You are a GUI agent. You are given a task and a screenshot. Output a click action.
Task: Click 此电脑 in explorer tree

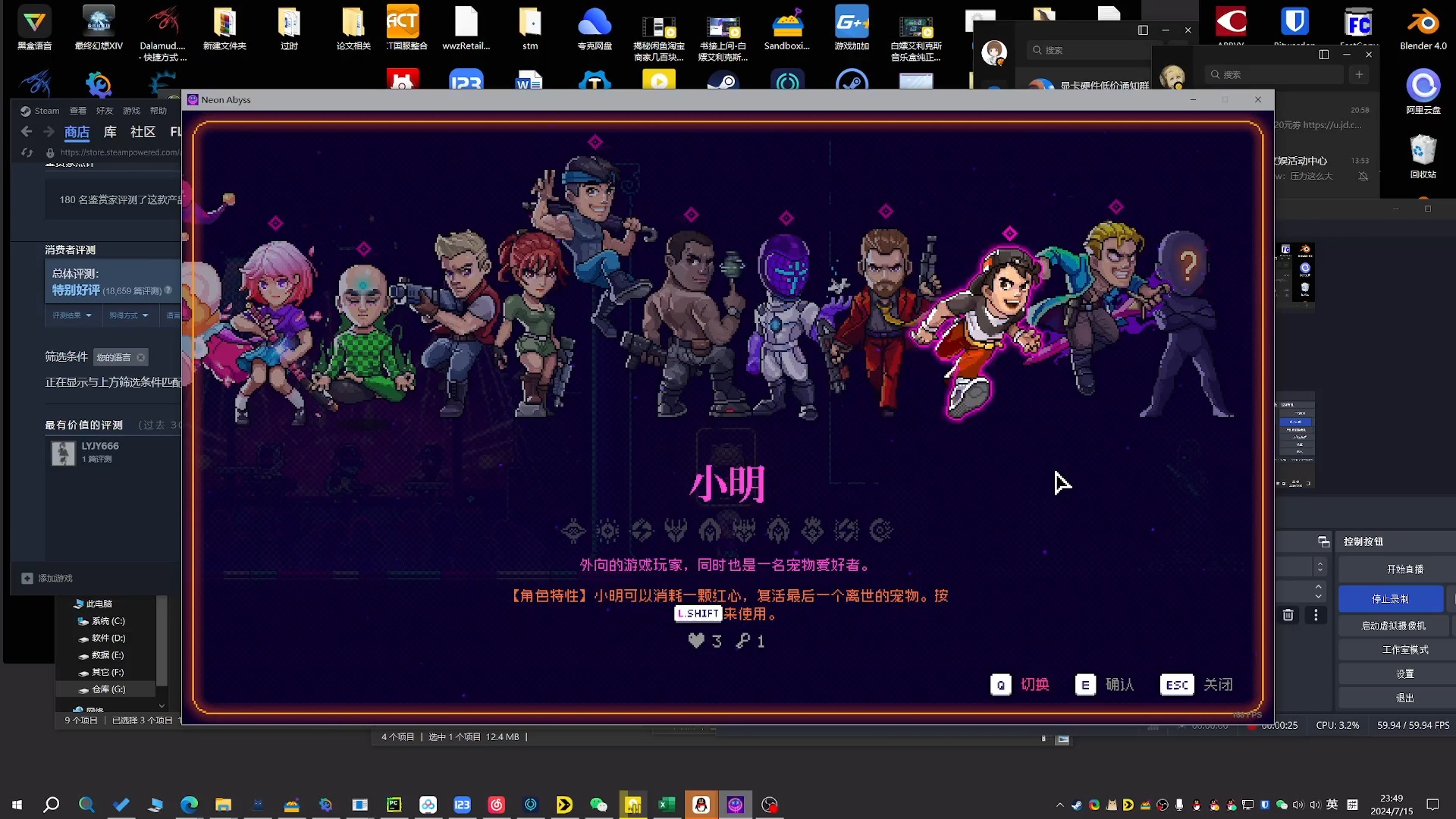93,604
